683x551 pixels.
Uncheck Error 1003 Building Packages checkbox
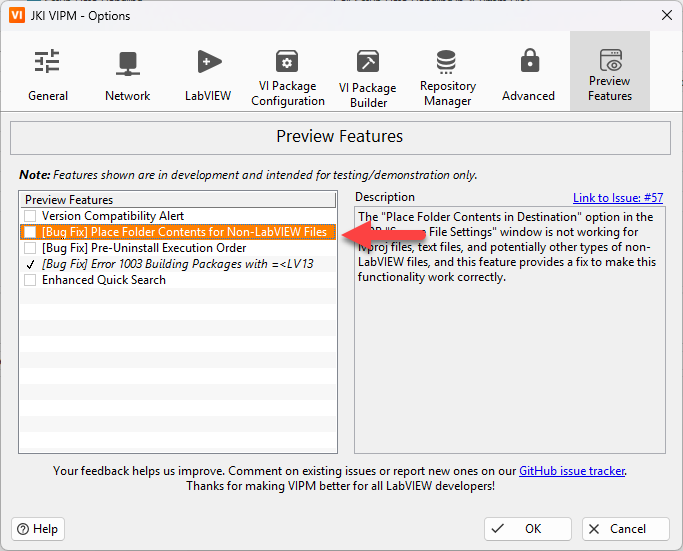pyautogui.click(x=31, y=264)
